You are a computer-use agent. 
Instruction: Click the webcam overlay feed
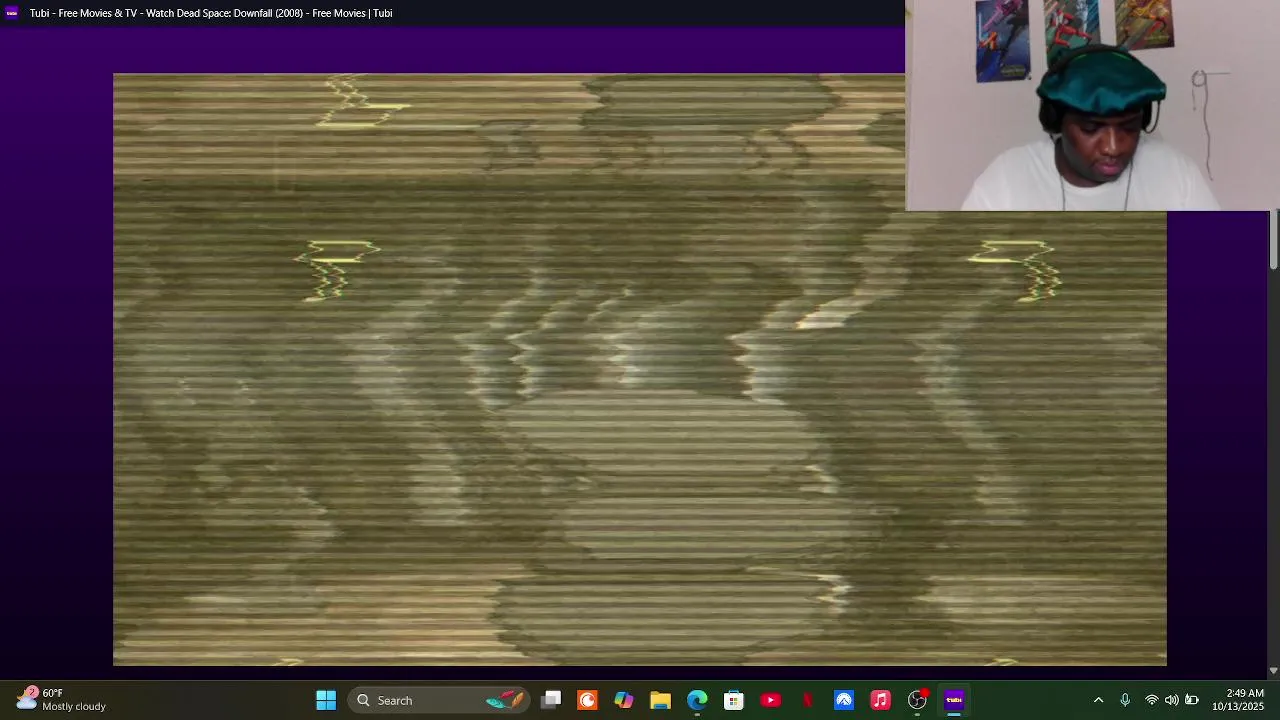[x=1092, y=105]
